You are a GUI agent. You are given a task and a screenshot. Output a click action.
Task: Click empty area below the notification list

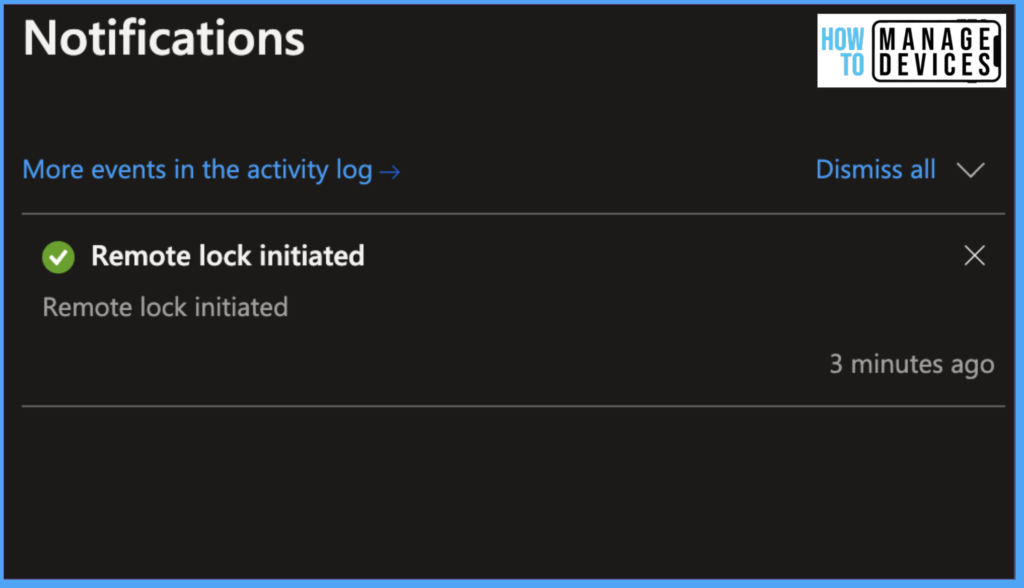click(x=512, y=490)
